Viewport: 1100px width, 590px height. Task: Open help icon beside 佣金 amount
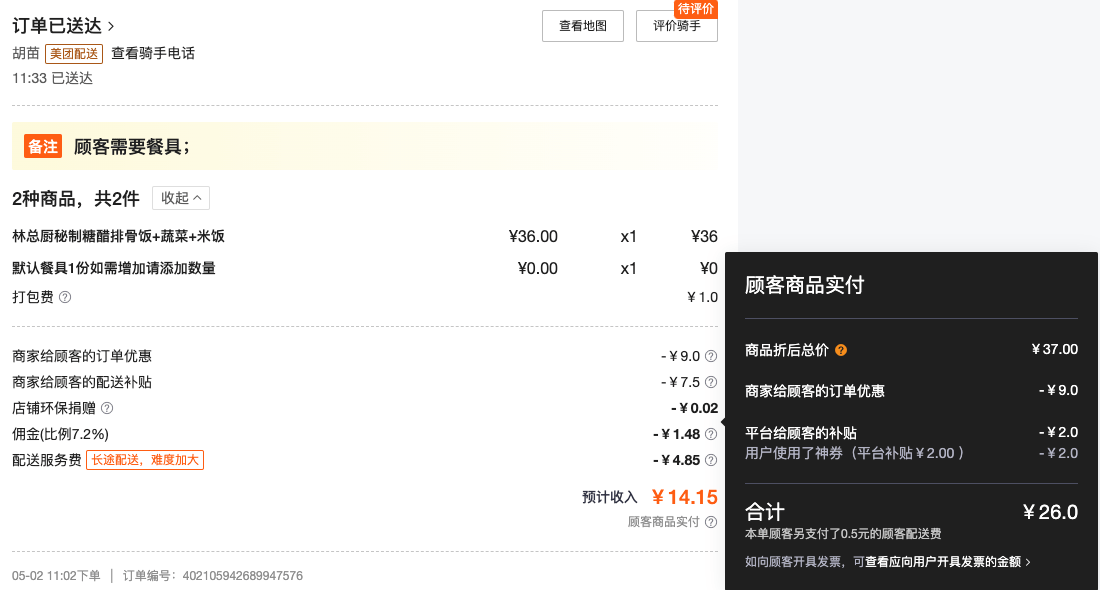711,434
